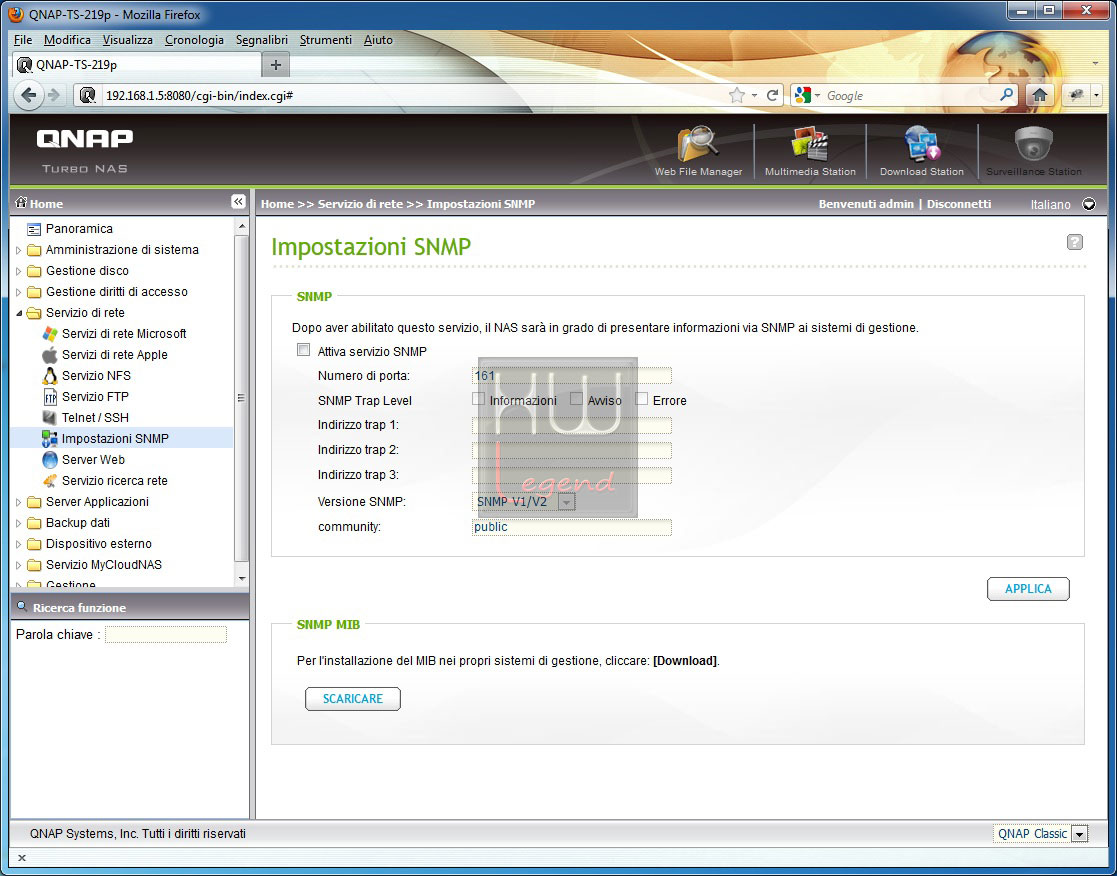The width and height of the screenshot is (1117, 876).
Task: Open the Cronologia menu
Action: [x=194, y=40]
